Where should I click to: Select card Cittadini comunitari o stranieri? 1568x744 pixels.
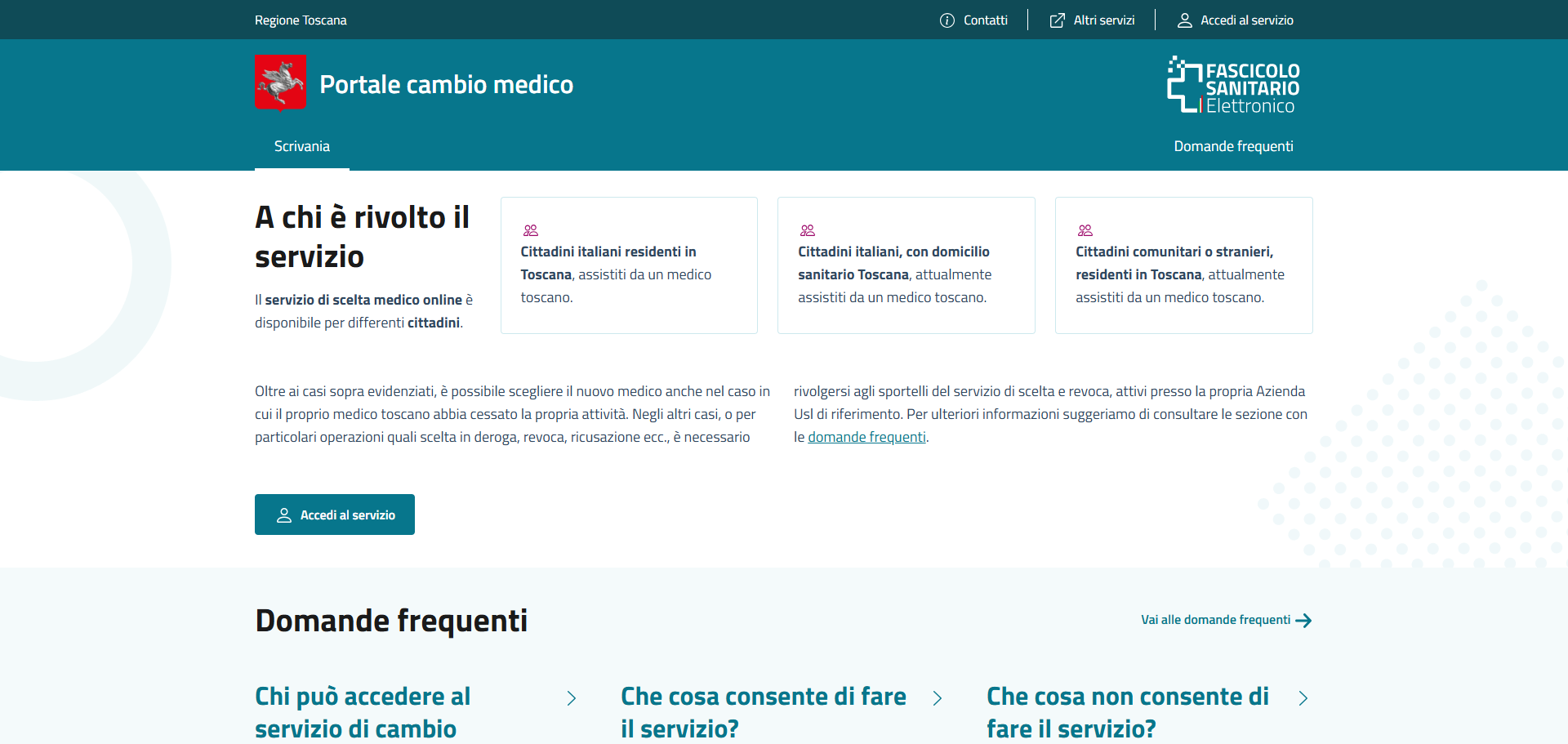coord(1184,265)
